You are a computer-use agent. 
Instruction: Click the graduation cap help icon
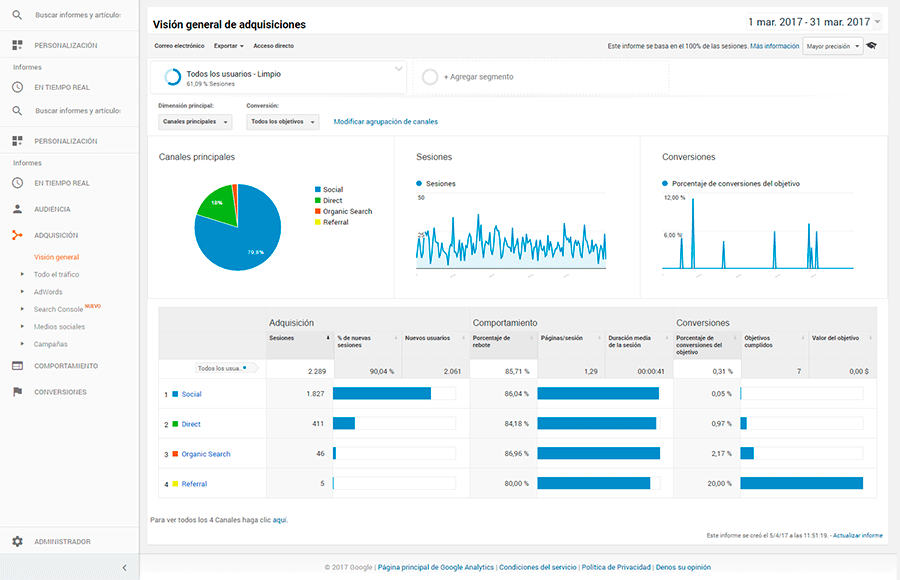tap(872, 46)
